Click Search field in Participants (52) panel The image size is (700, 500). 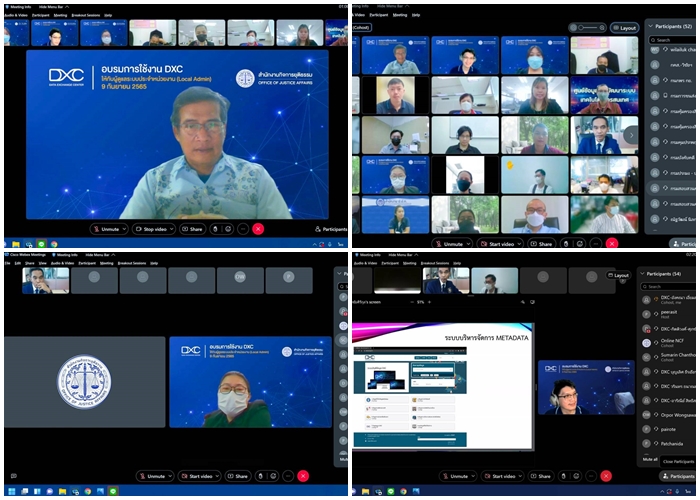tap(672, 40)
